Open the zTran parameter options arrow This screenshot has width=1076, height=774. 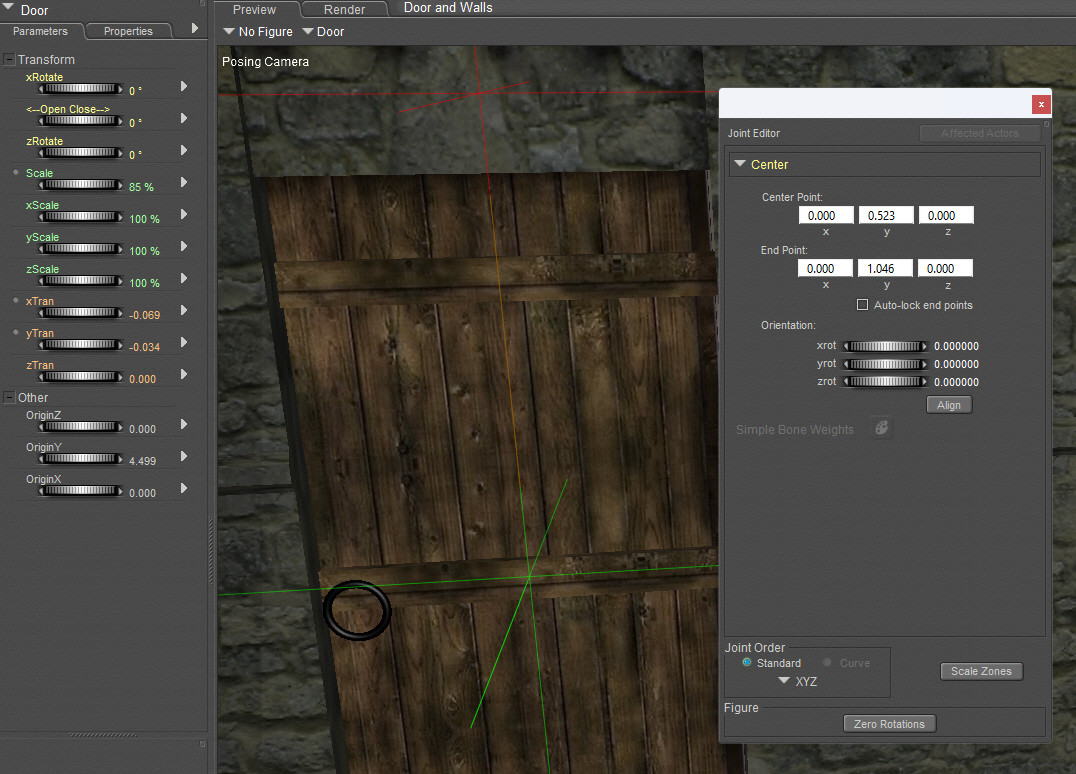tap(184, 375)
